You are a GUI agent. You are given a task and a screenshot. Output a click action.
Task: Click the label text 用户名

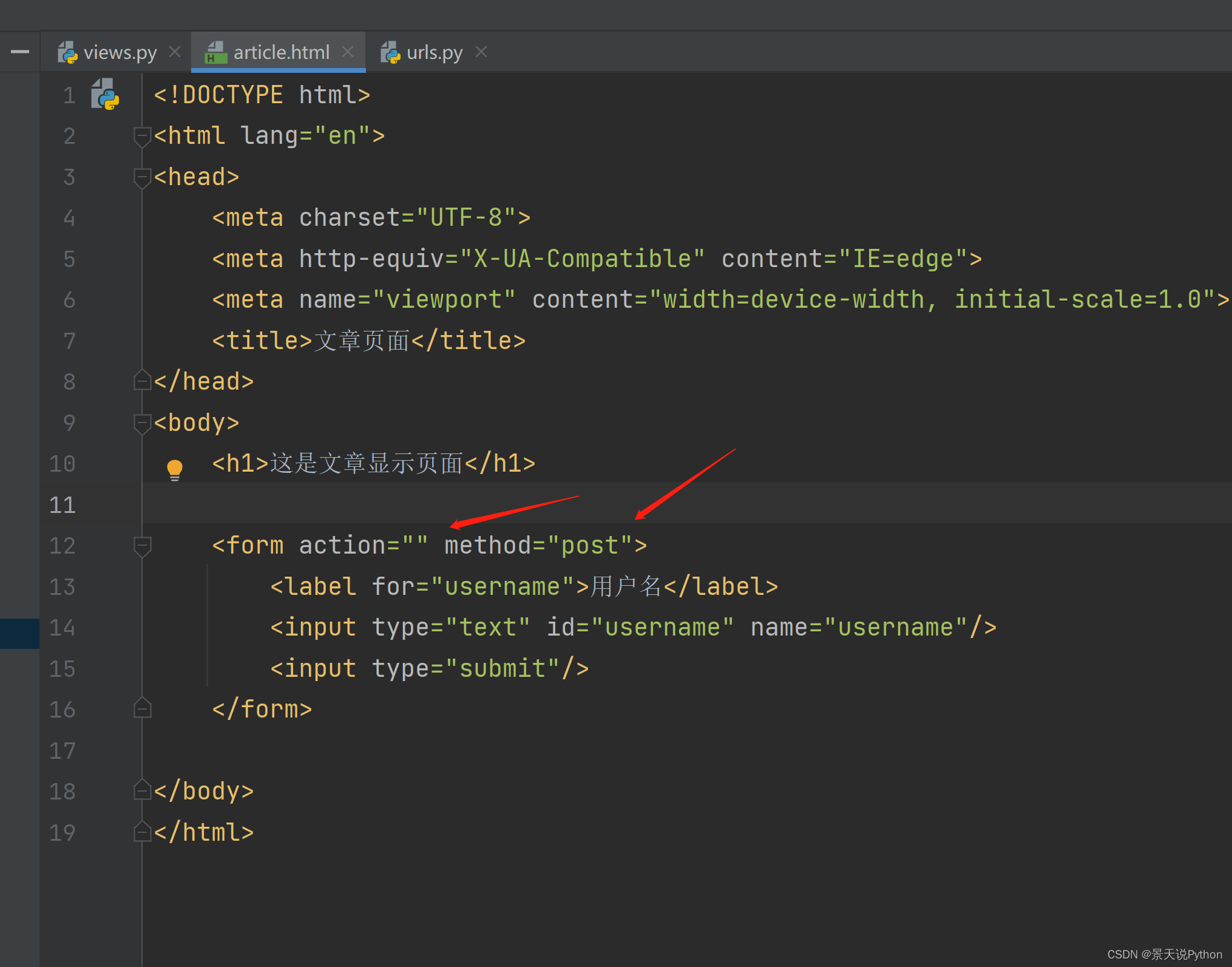pos(626,586)
